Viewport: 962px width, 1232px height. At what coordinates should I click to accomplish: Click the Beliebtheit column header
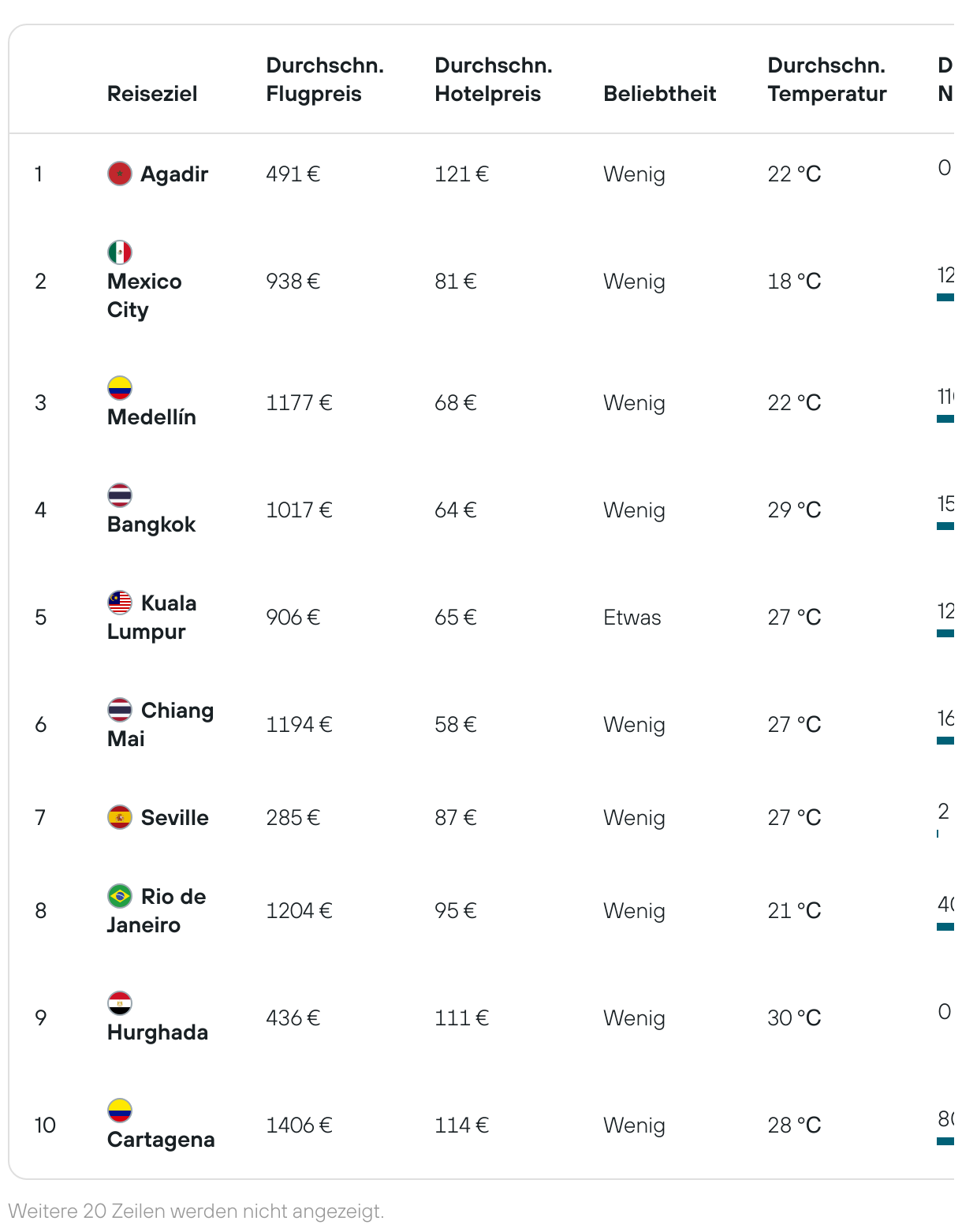660,94
